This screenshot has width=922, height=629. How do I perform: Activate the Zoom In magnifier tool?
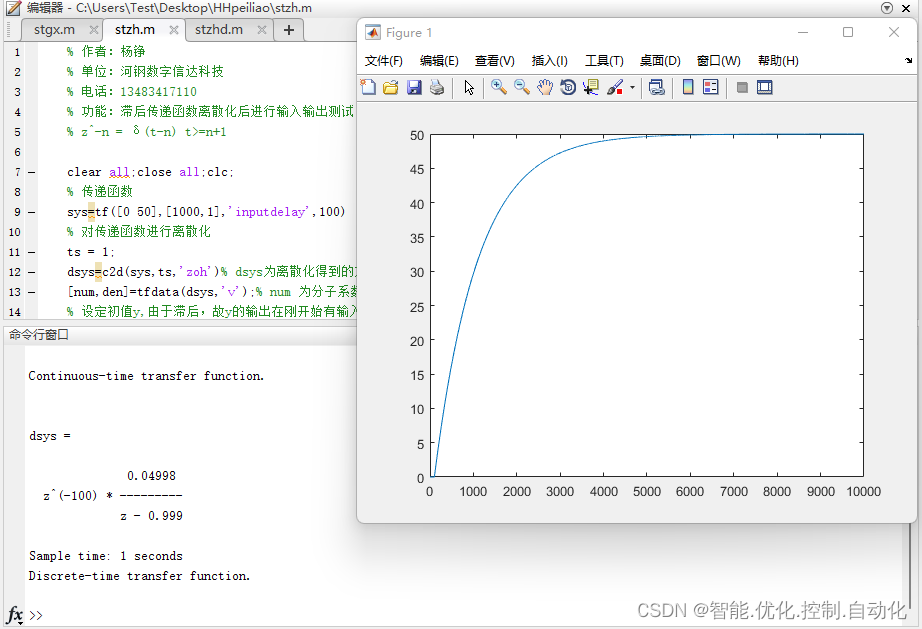499,88
